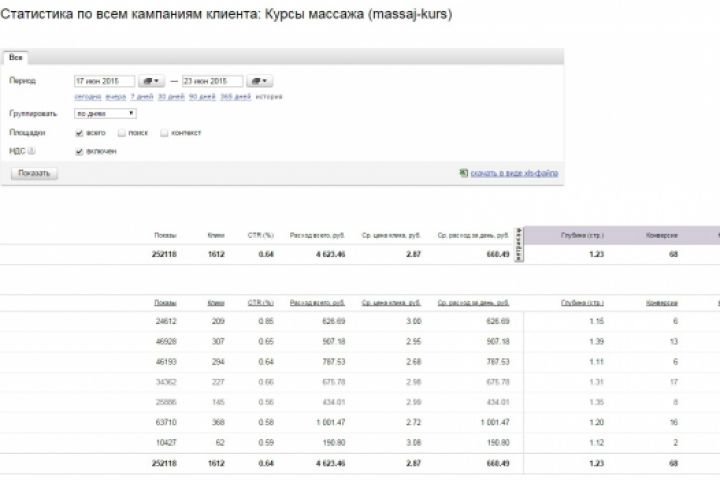Click the impressions value 63710

tap(166, 422)
